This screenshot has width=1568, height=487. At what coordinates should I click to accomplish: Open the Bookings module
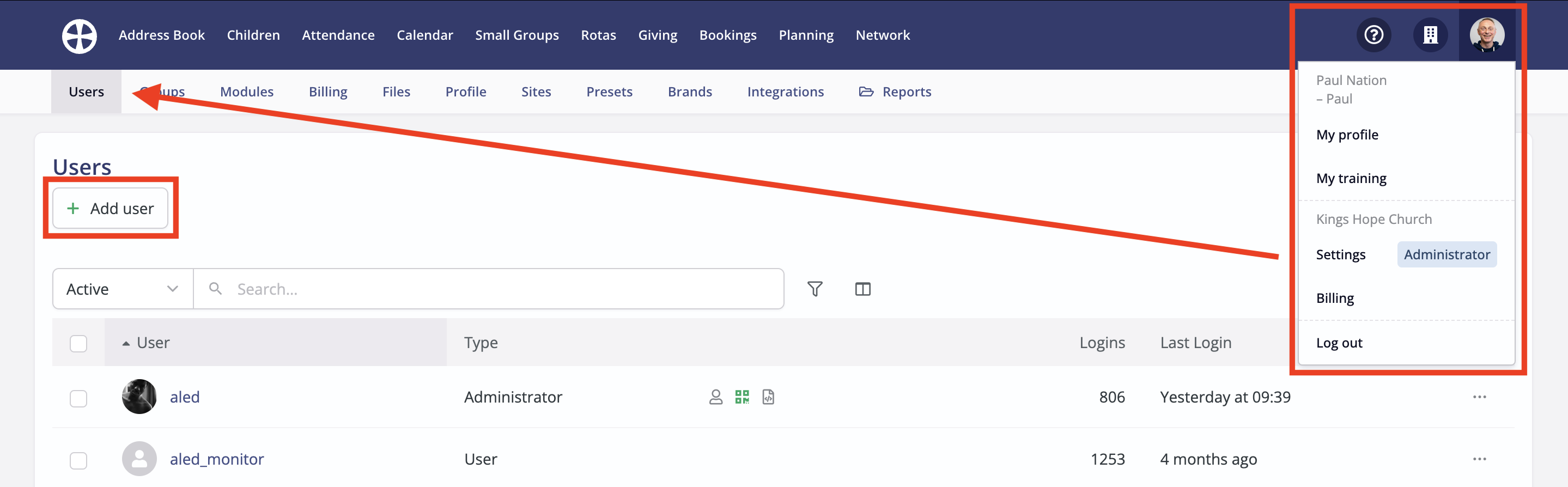727,35
